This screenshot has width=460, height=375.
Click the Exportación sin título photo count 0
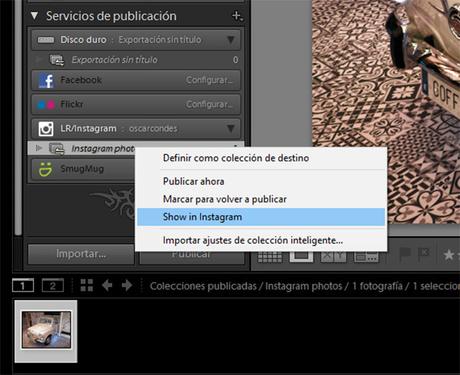[236, 60]
